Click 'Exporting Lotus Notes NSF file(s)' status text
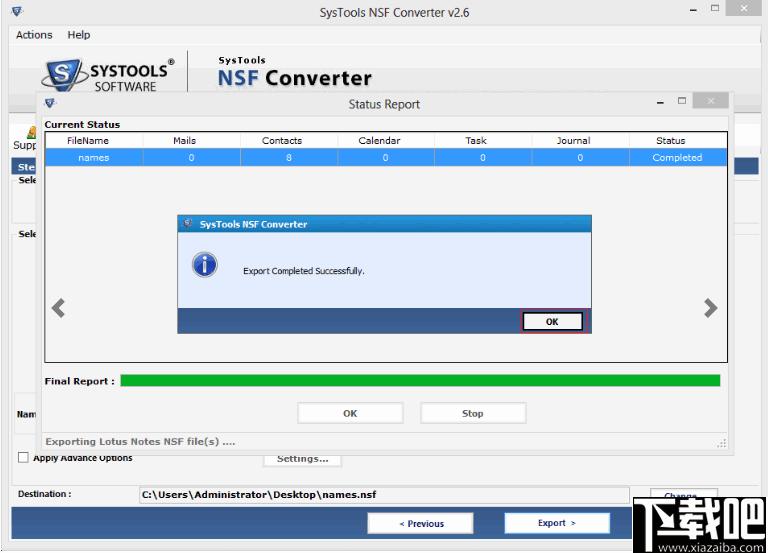Viewport: 768px width, 553px height. tap(140, 441)
